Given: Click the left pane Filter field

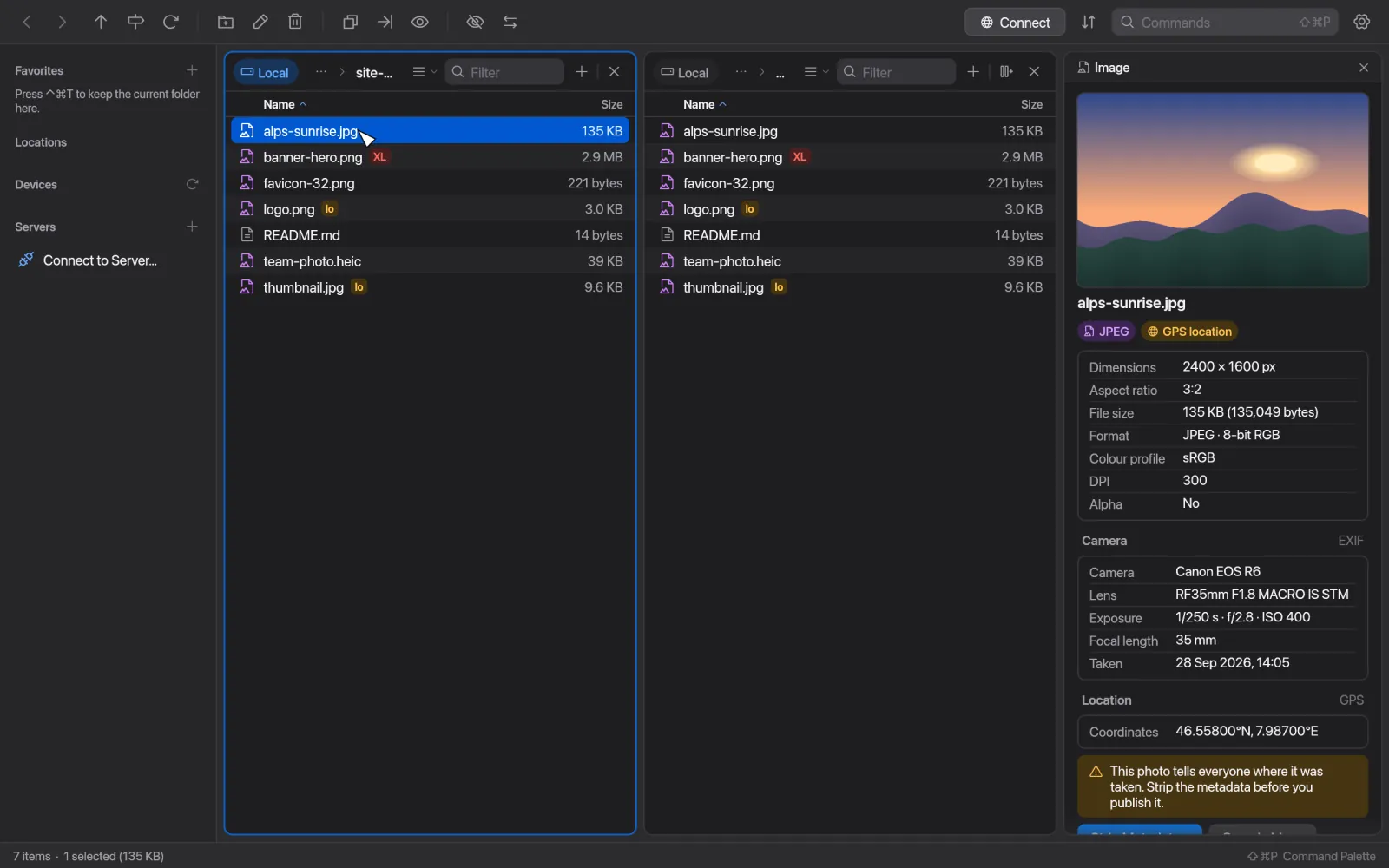Looking at the screenshot, I should point(504,72).
